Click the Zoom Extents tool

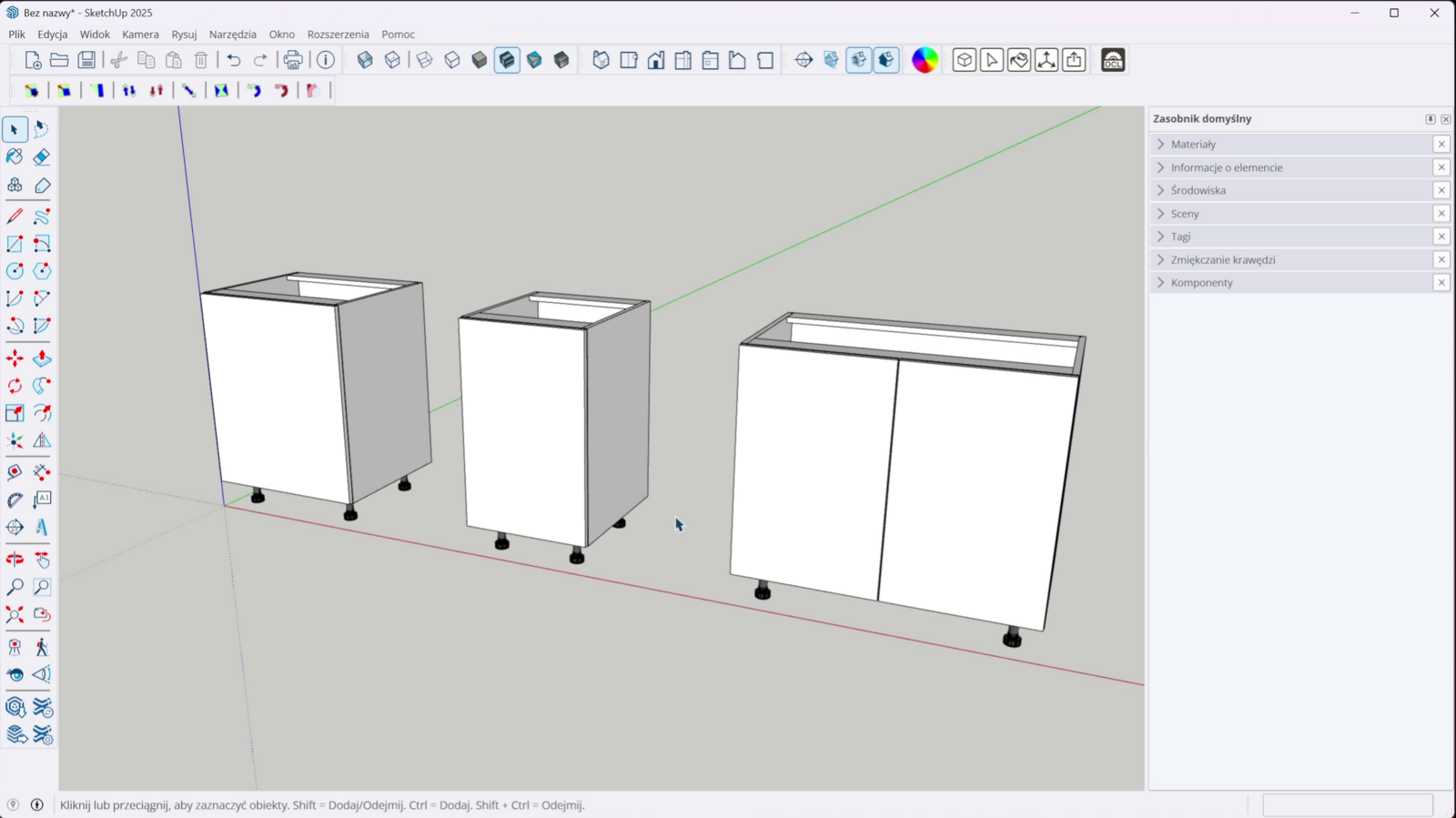click(15, 615)
